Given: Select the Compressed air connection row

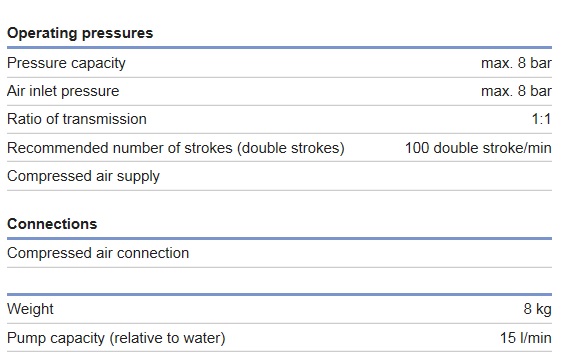Looking at the screenshot, I should 279,253.
